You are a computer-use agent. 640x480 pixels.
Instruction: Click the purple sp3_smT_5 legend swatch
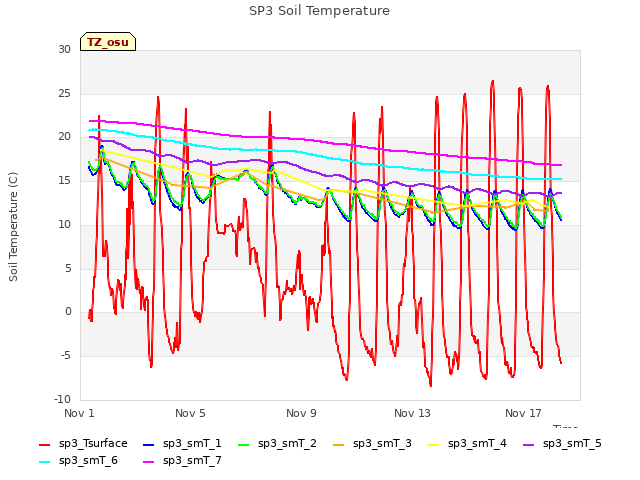click(529, 444)
